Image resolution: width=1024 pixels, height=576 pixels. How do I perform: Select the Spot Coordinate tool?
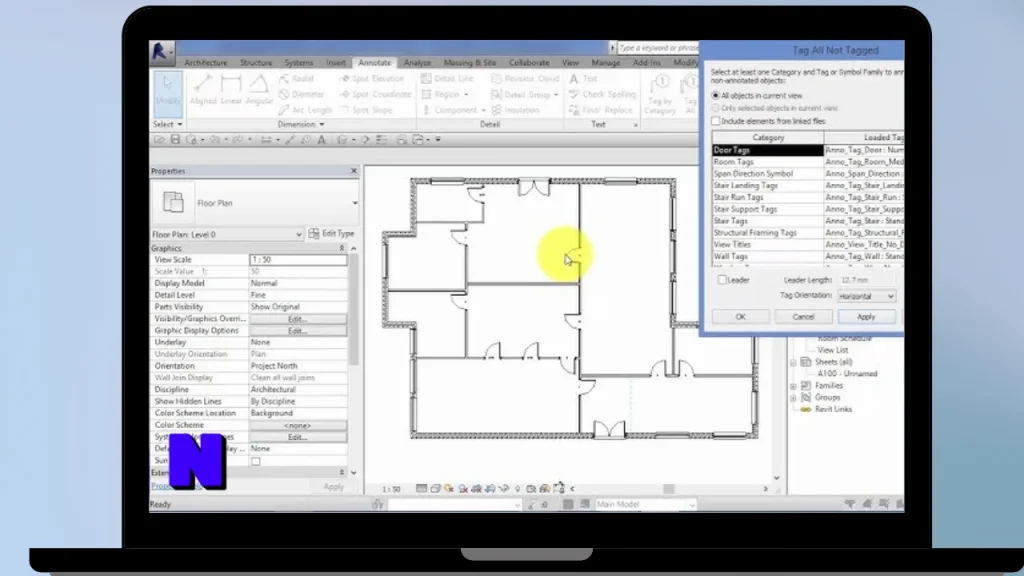pyautogui.click(x=376, y=94)
